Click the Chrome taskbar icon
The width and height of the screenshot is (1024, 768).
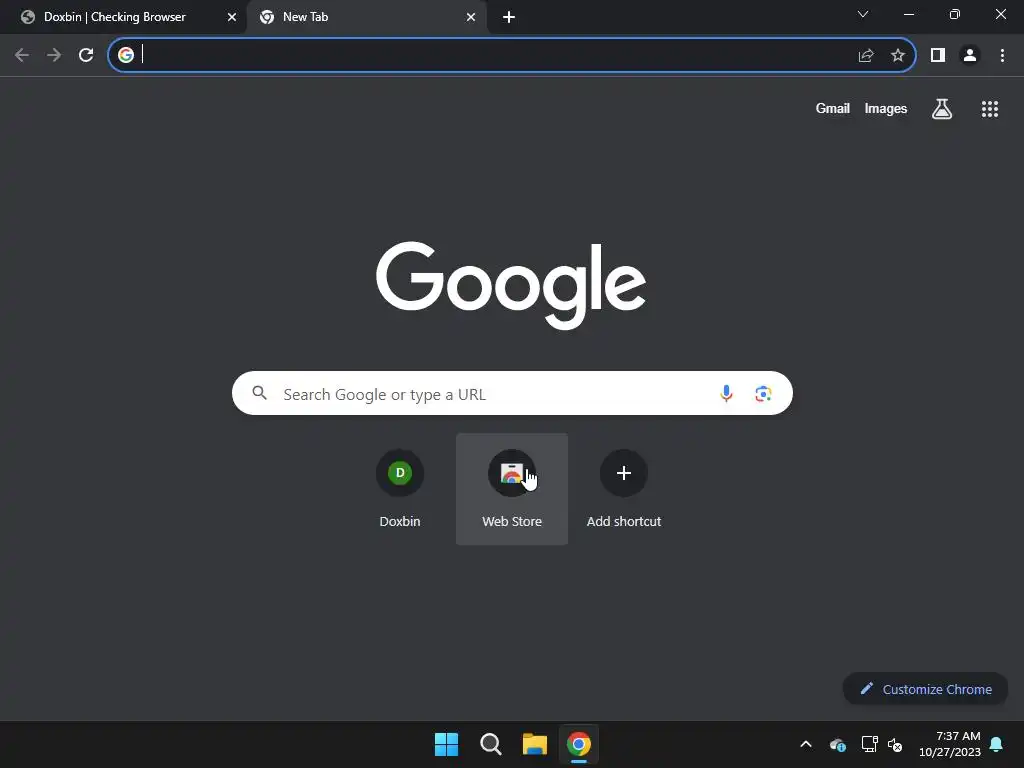click(579, 744)
